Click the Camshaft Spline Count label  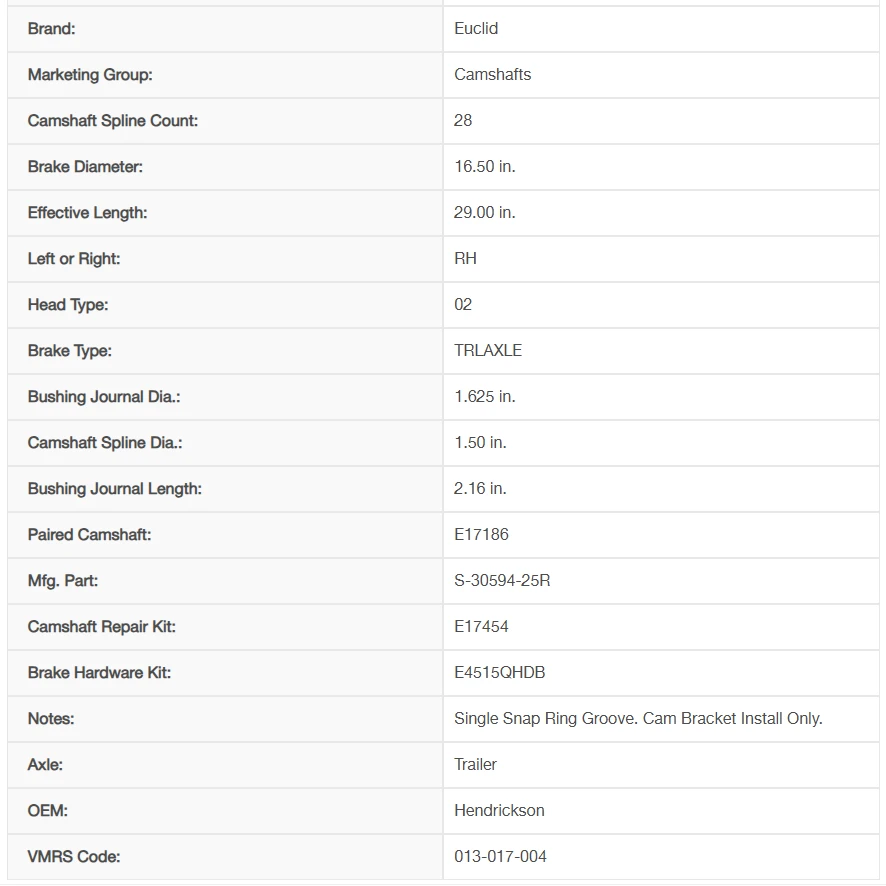pos(112,121)
